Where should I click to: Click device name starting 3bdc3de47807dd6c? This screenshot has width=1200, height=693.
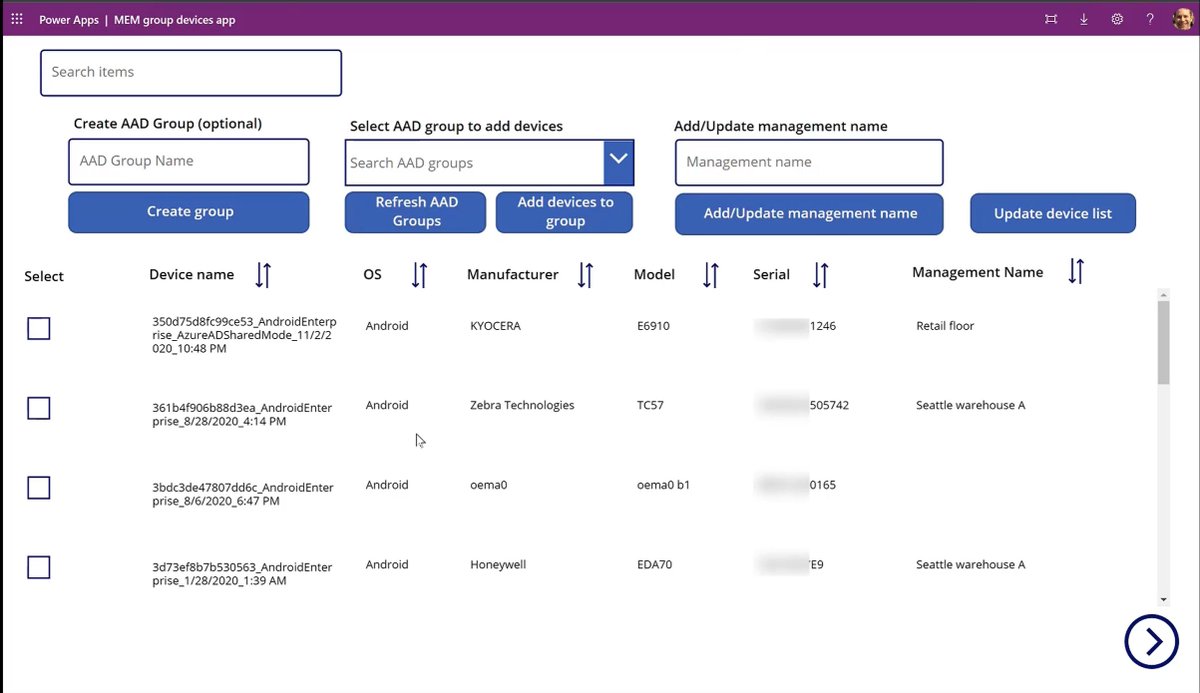243,494
